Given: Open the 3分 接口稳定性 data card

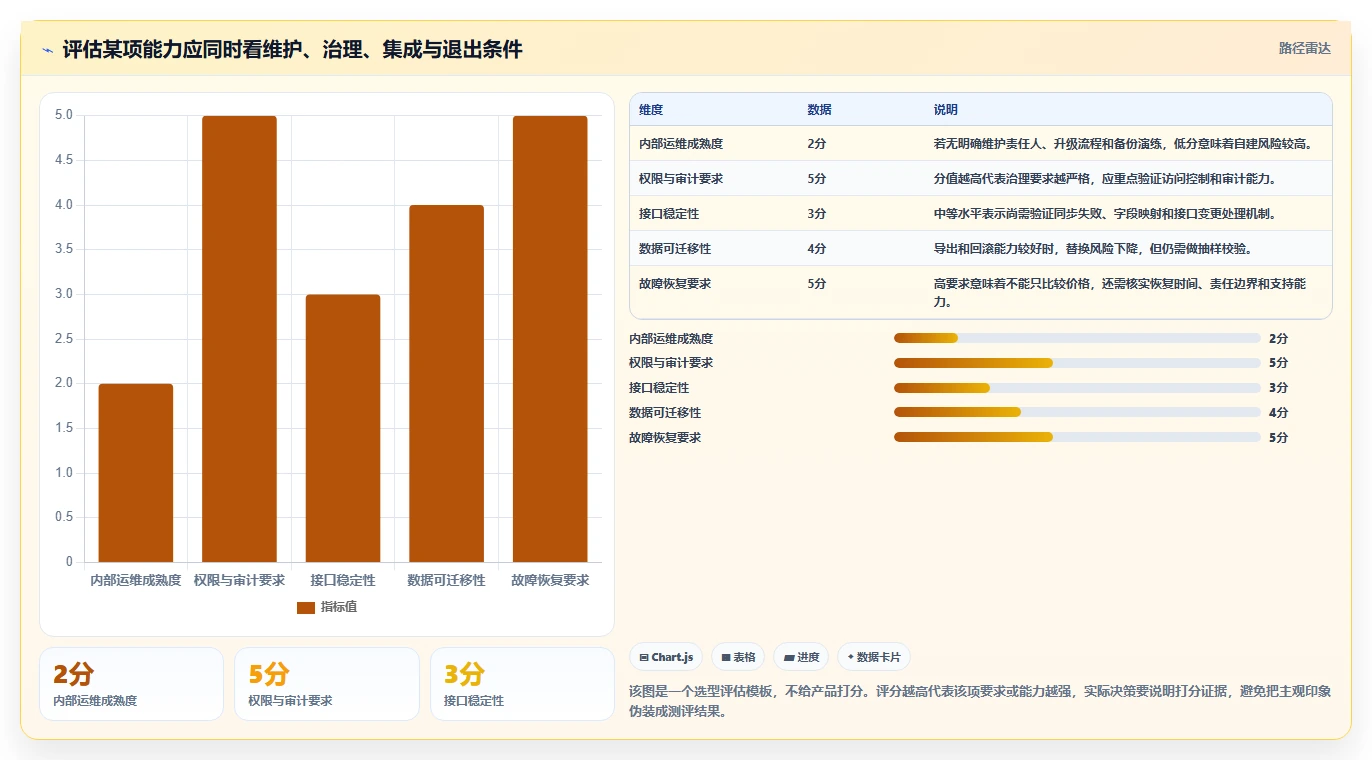Looking at the screenshot, I should click(x=522, y=684).
